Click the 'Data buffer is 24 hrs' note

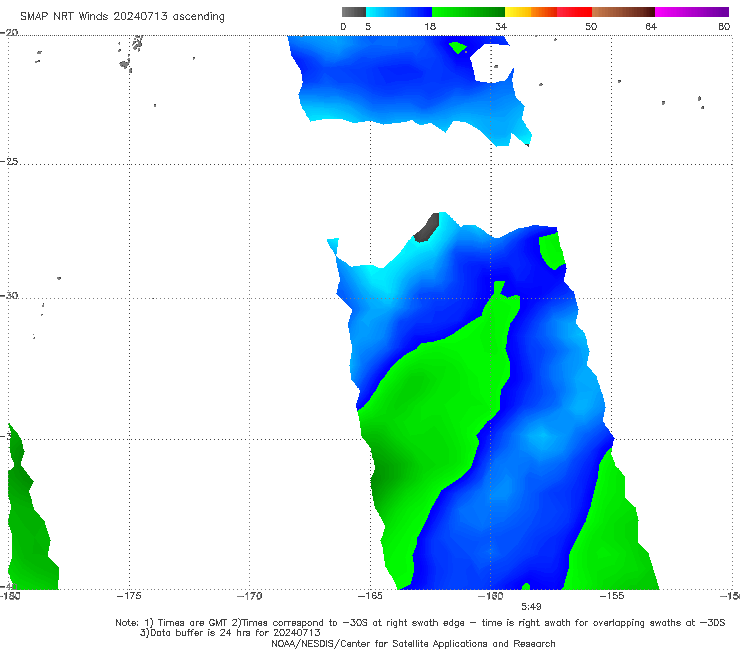coord(230,633)
